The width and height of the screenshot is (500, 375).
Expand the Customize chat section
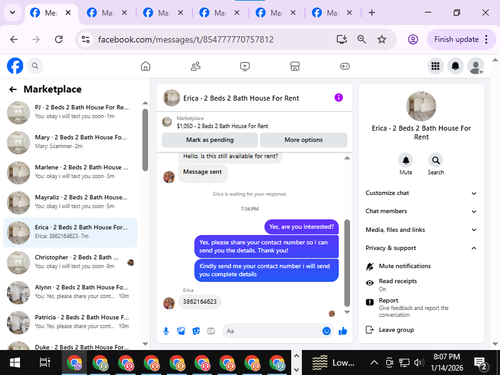(421, 193)
